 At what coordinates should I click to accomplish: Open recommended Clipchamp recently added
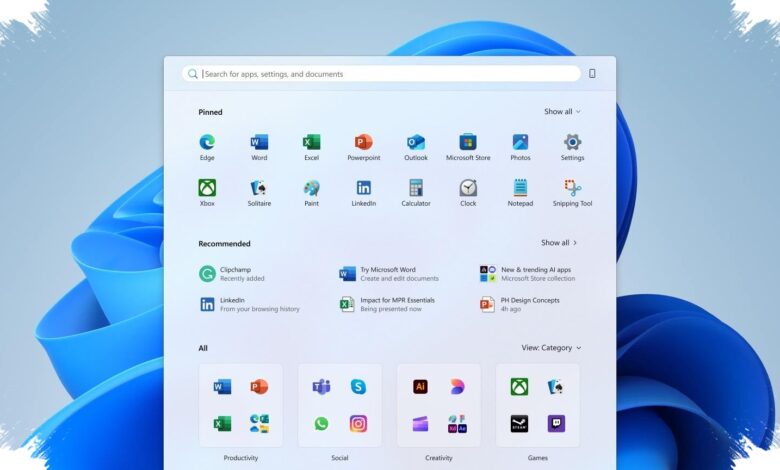[x=232, y=274]
